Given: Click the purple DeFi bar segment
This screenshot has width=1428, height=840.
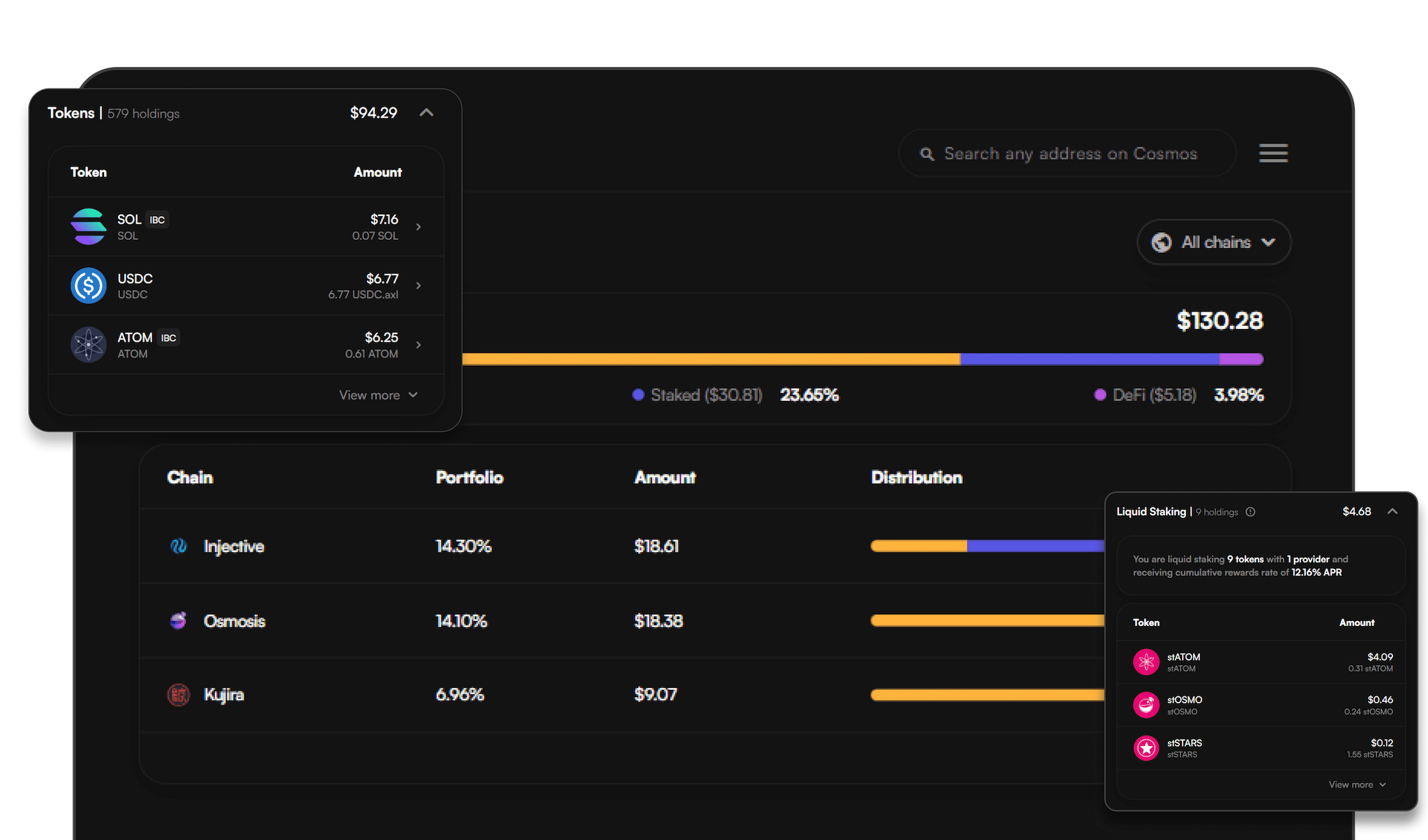Looking at the screenshot, I should [x=1241, y=359].
